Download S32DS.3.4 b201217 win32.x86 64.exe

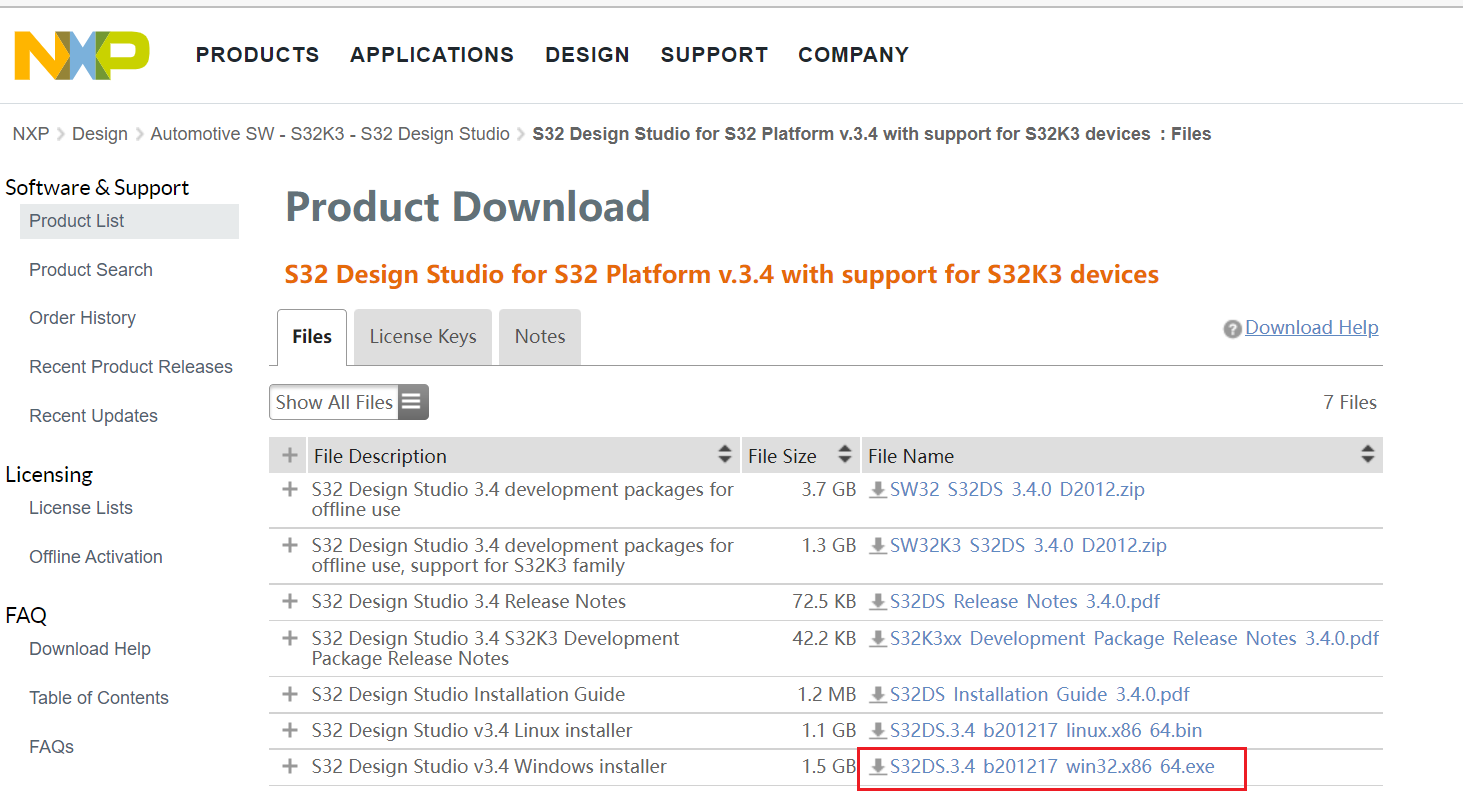point(1052,767)
